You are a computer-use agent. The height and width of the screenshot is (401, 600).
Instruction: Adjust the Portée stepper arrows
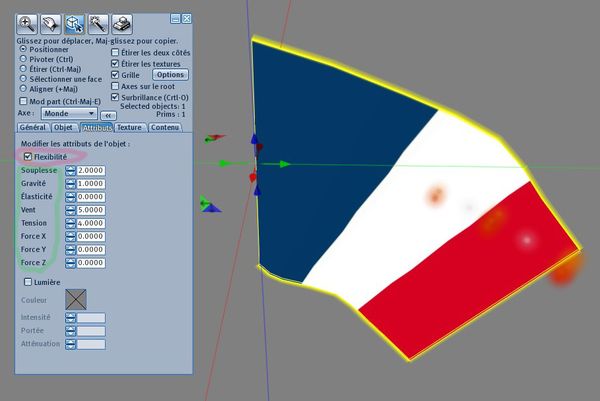70,331
